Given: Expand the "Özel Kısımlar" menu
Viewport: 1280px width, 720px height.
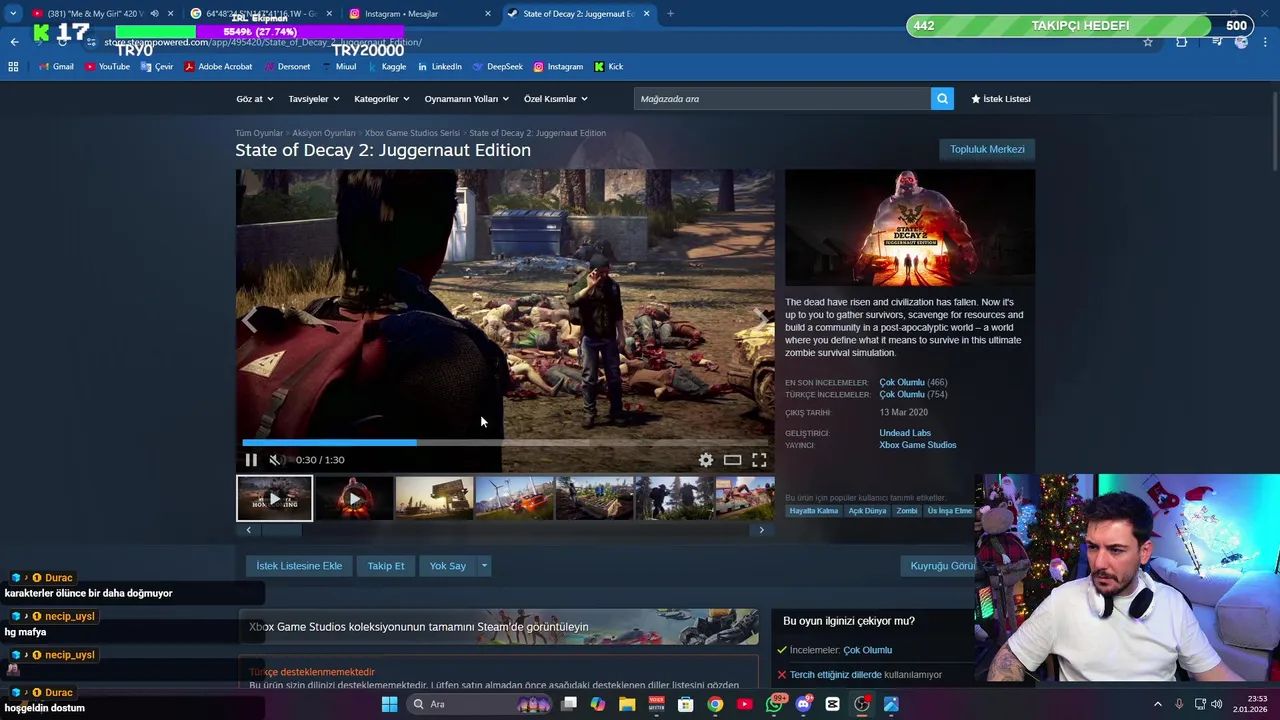Looking at the screenshot, I should 556,99.
